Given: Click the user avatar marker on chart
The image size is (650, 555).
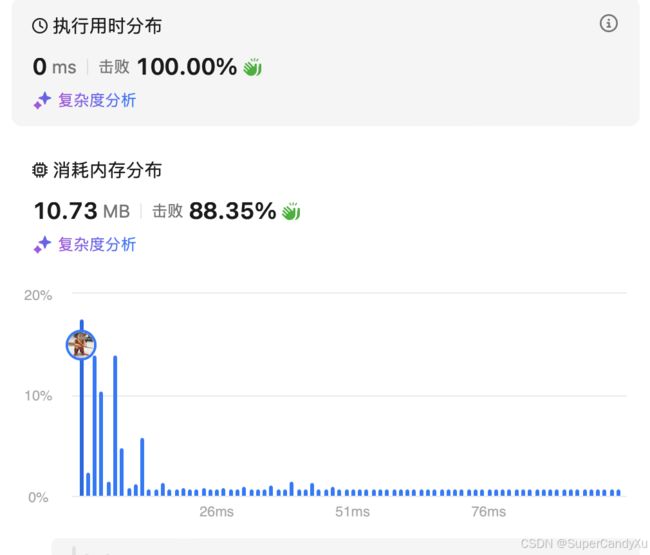Looking at the screenshot, I should [x=81, y=344].
